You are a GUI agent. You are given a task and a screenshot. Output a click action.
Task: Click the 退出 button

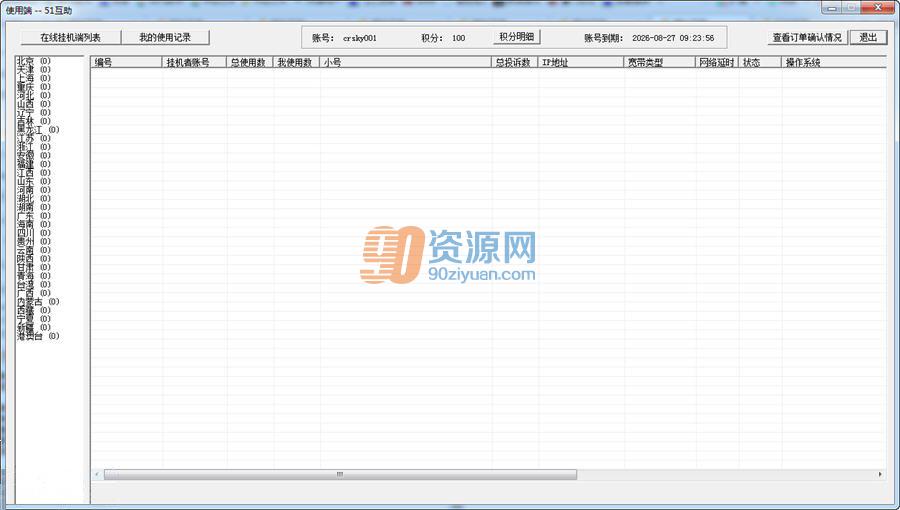(868, 37)
